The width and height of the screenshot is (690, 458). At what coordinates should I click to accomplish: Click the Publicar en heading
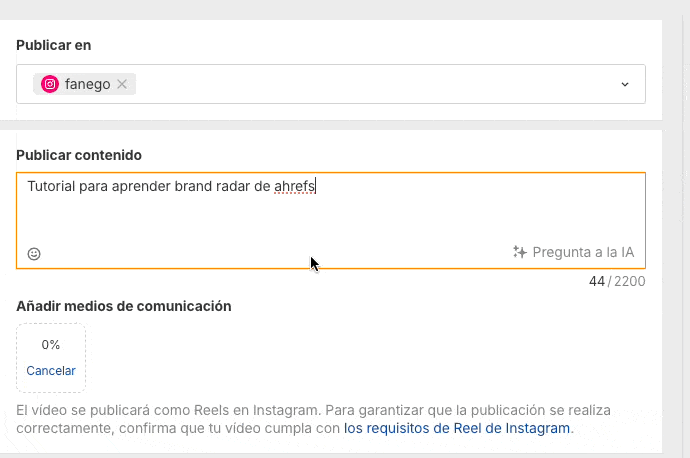(x=54, y=45)
